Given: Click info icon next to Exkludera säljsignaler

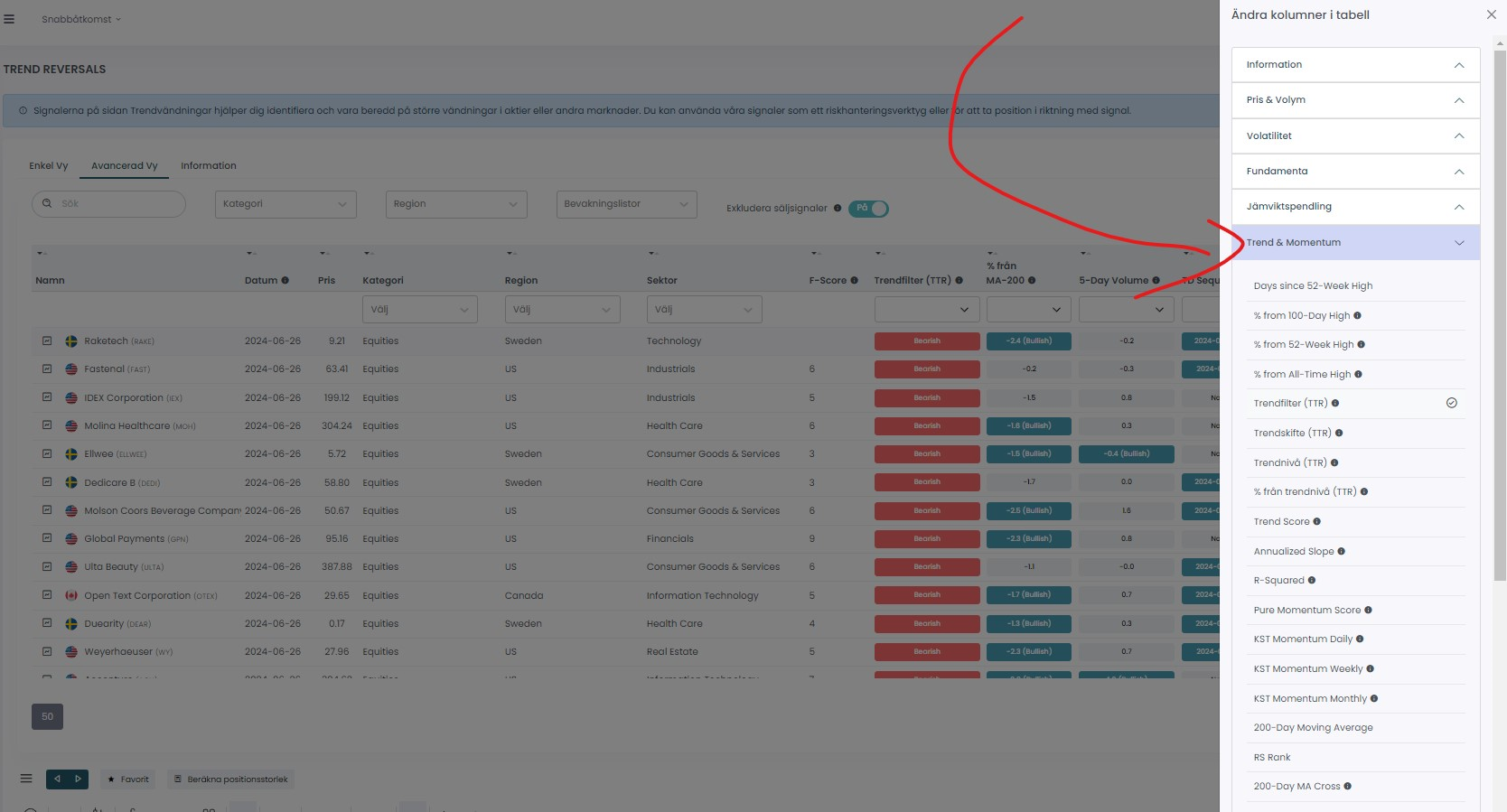Looking at the screenshot, I should click(838, 208).
